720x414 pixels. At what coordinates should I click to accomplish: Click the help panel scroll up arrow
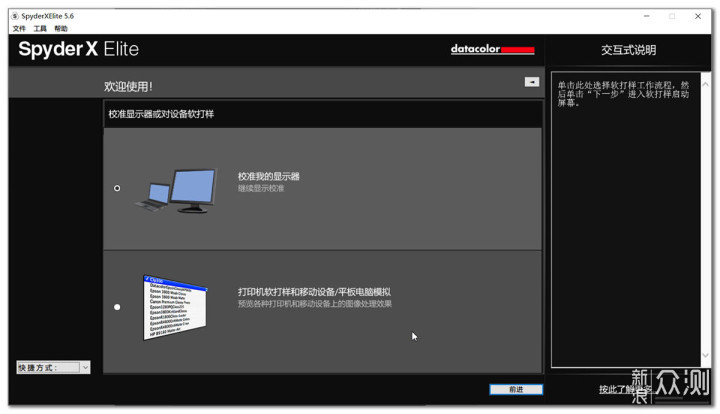pyautogui.click(x=705, y=84)
